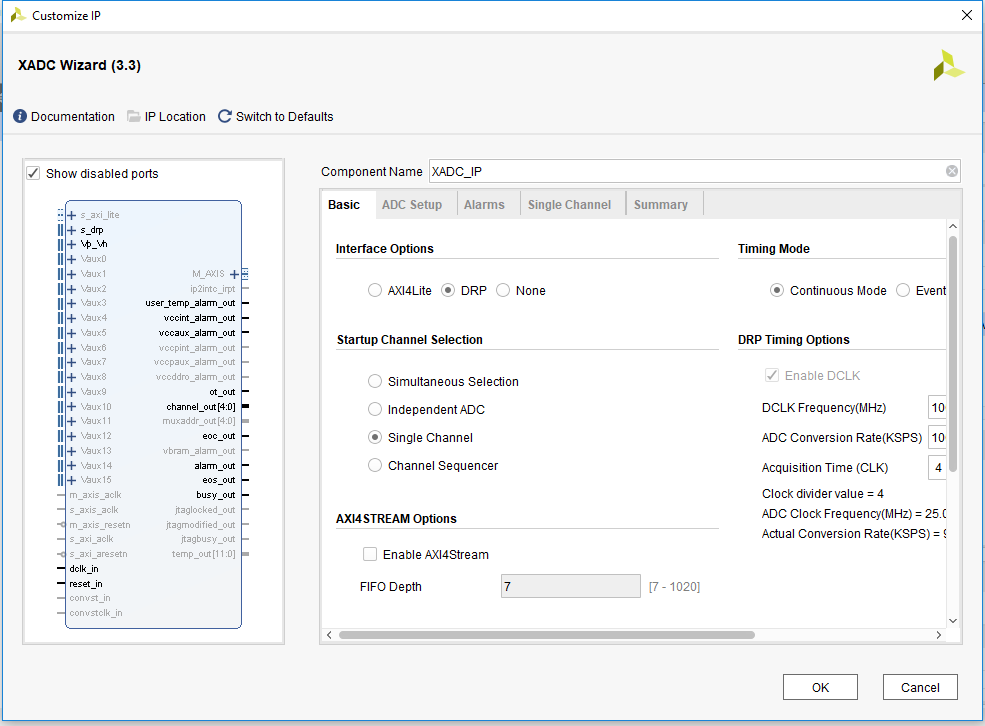Toggle Enable DCLK checkbox

[772, 375]
